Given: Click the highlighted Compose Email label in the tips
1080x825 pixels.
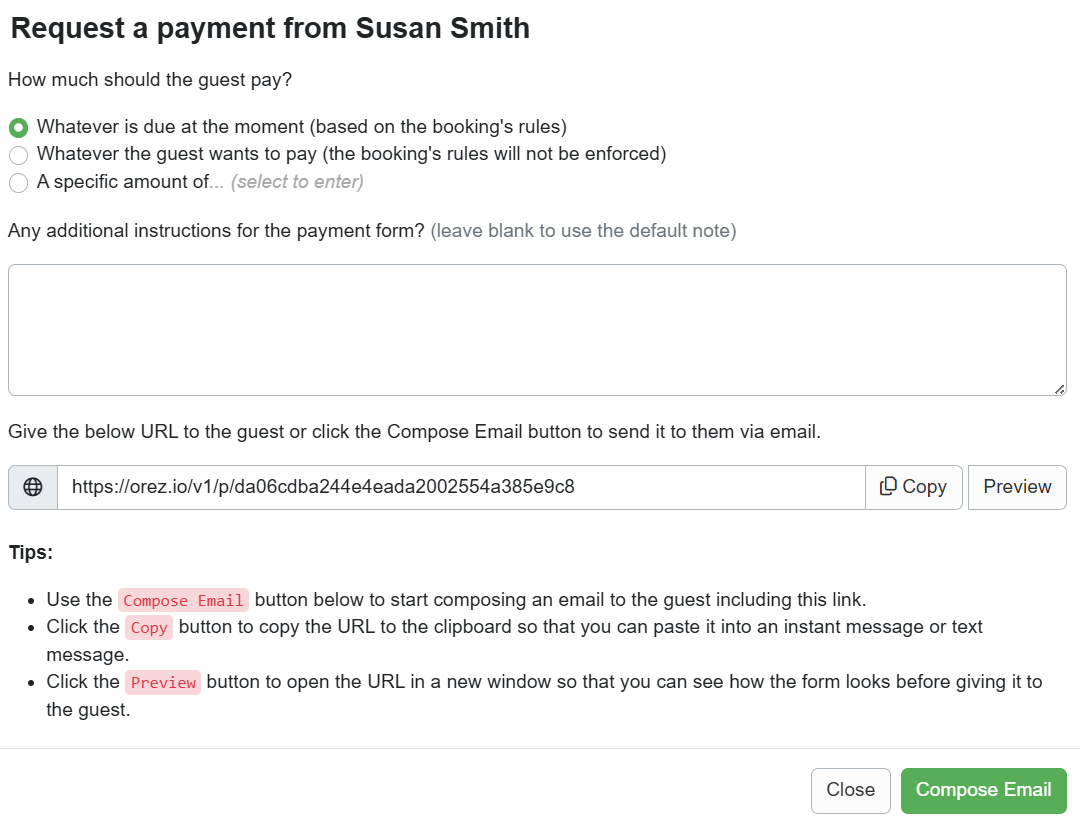Looking at the screenshot, I should [183, 600].
